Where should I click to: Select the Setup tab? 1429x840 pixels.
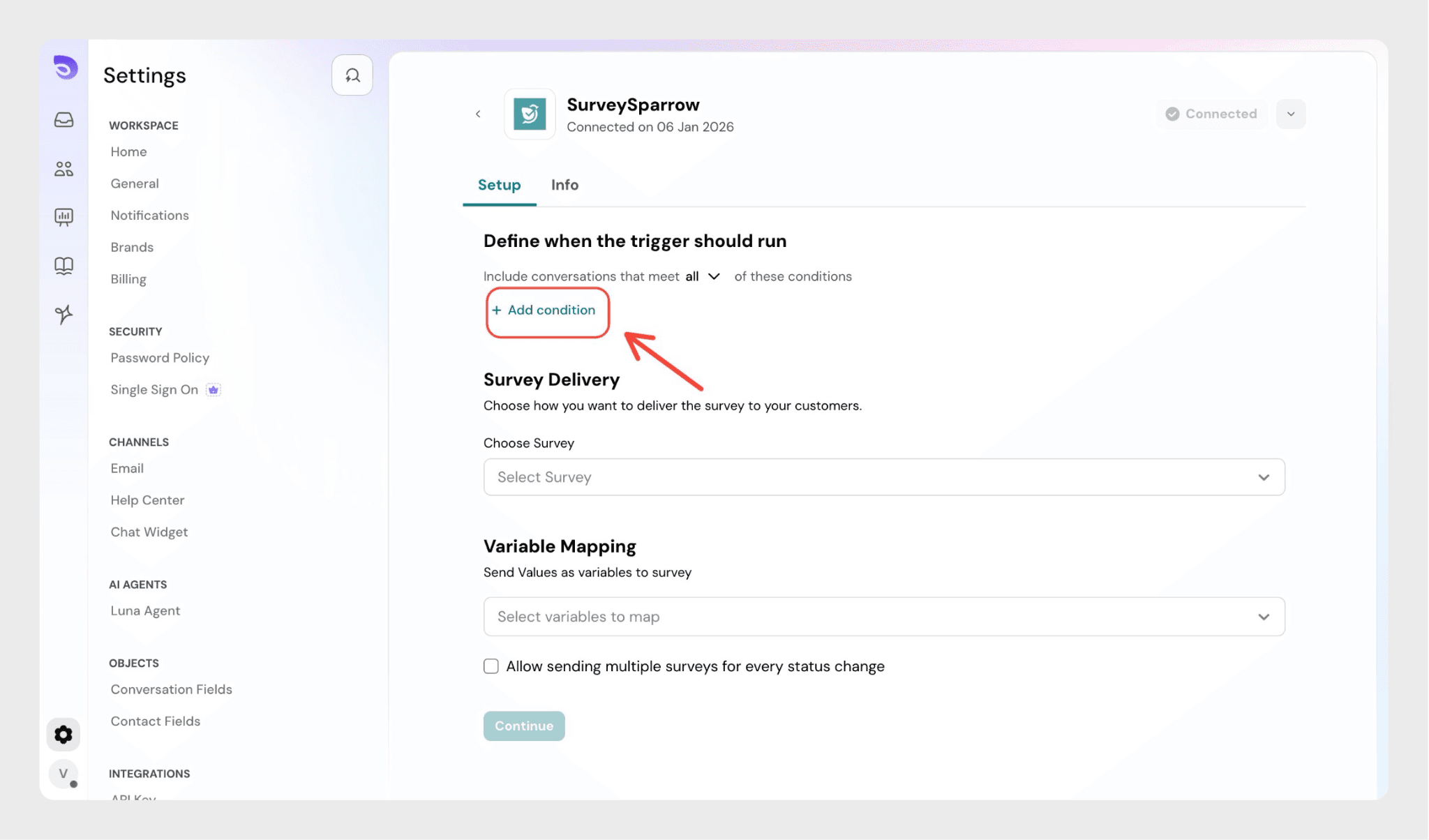[499, 185]
